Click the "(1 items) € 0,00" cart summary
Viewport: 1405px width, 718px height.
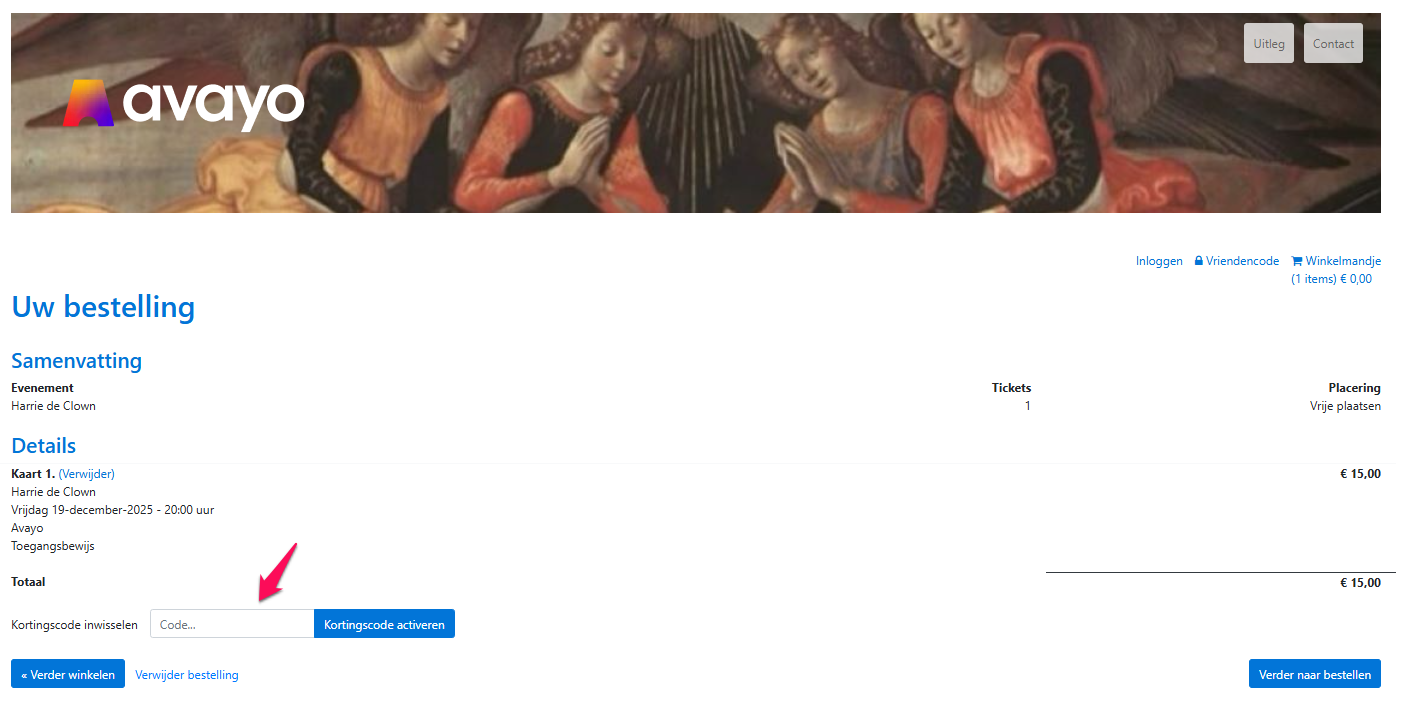[1331, 279]
